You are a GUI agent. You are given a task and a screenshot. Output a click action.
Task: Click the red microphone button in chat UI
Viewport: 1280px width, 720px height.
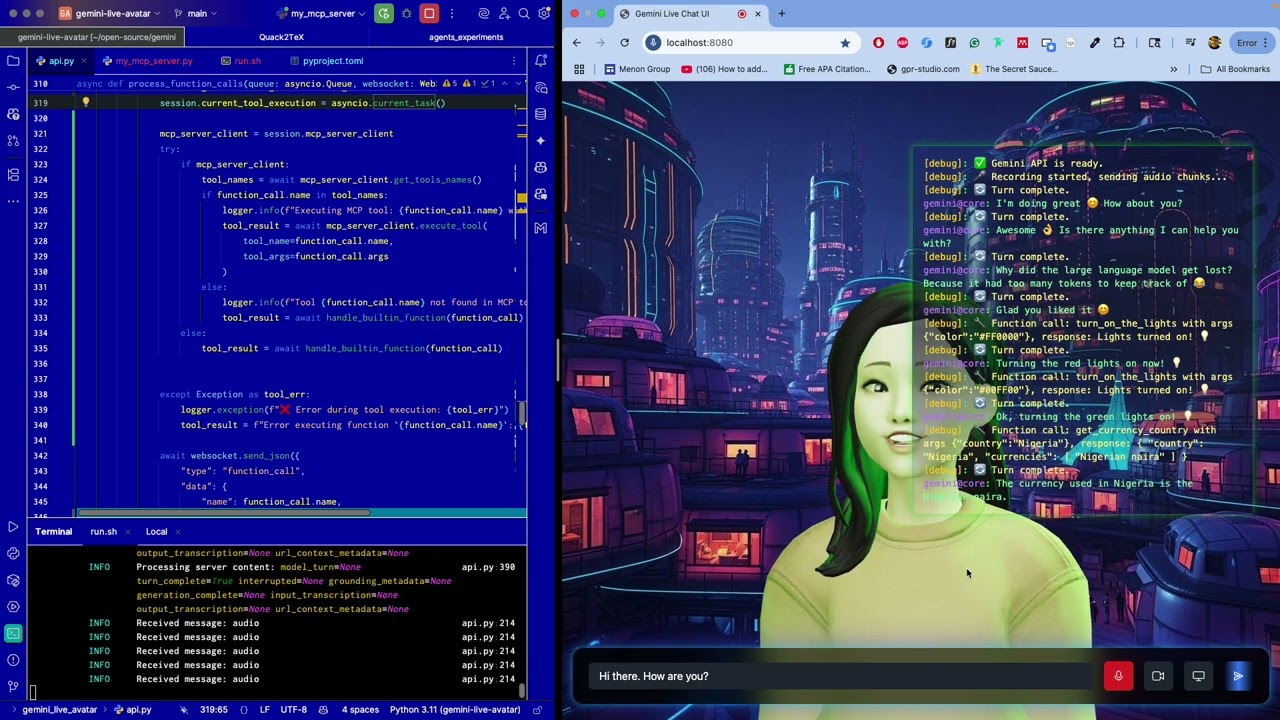[1118, 676]
